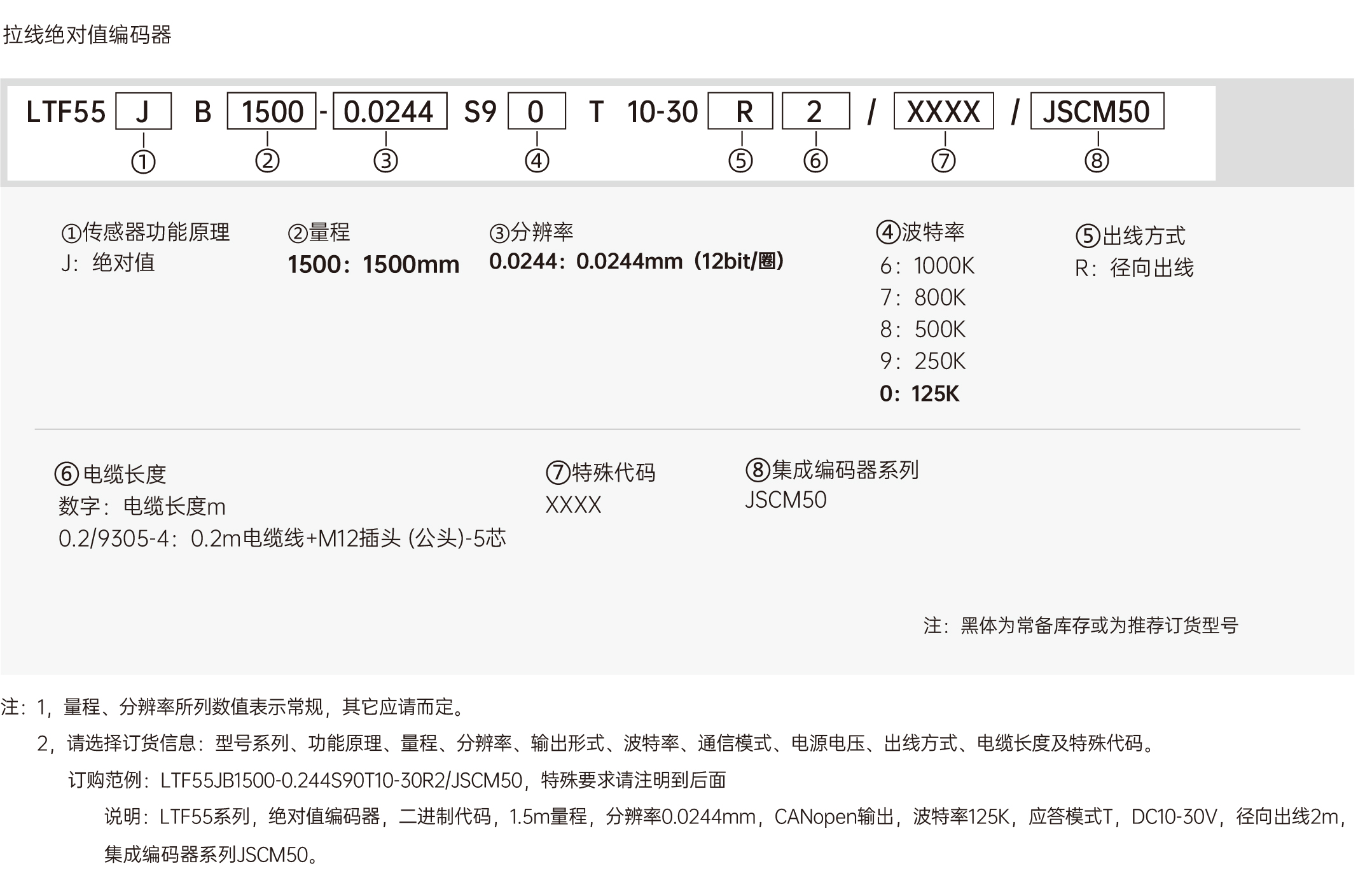Click heading ⑦特殊代码
Screen dimensions: 1372x887
click(600, 472)
